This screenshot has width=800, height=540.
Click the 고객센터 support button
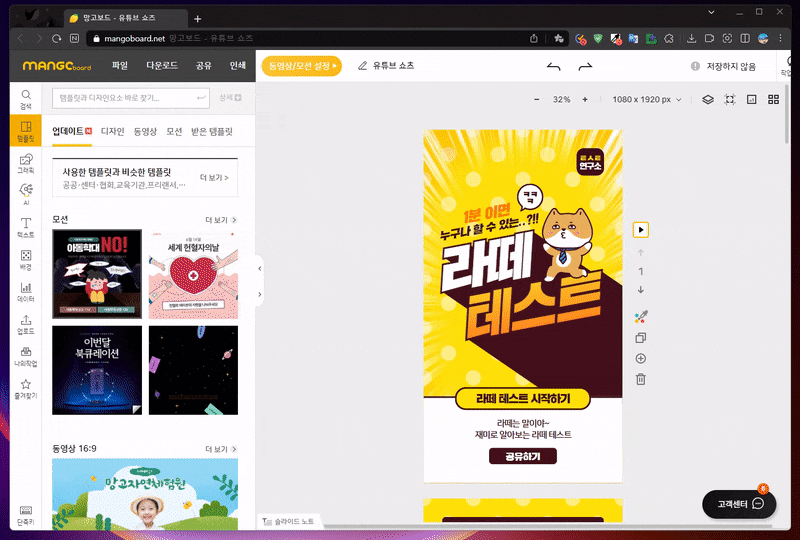739,504
